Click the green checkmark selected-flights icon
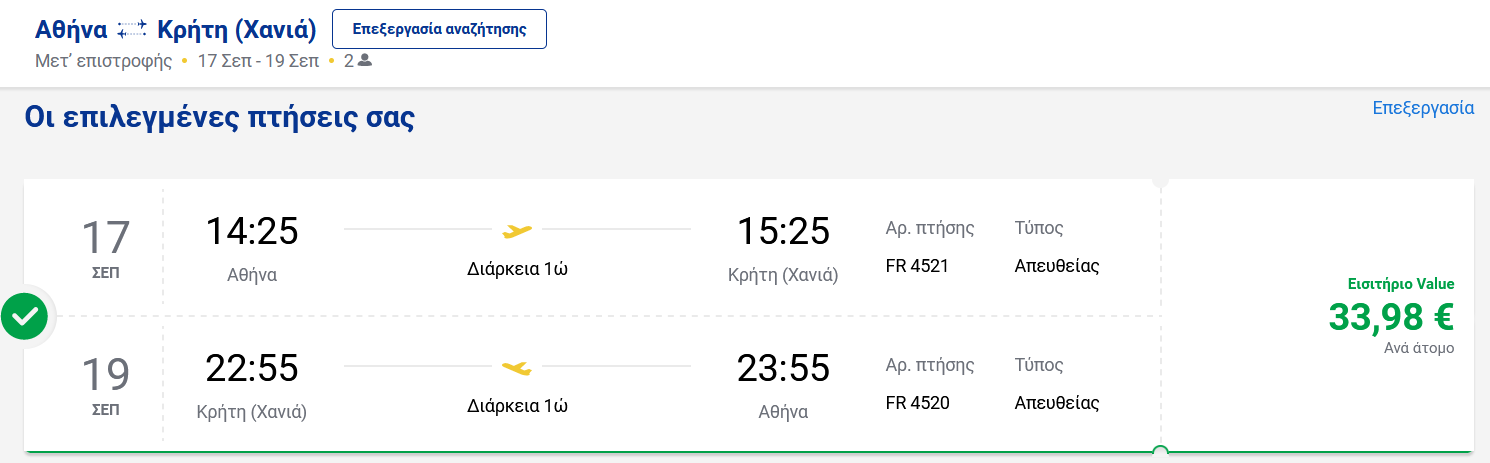Viewport: 1490px width, 463px height. click(x=26, y=316)
